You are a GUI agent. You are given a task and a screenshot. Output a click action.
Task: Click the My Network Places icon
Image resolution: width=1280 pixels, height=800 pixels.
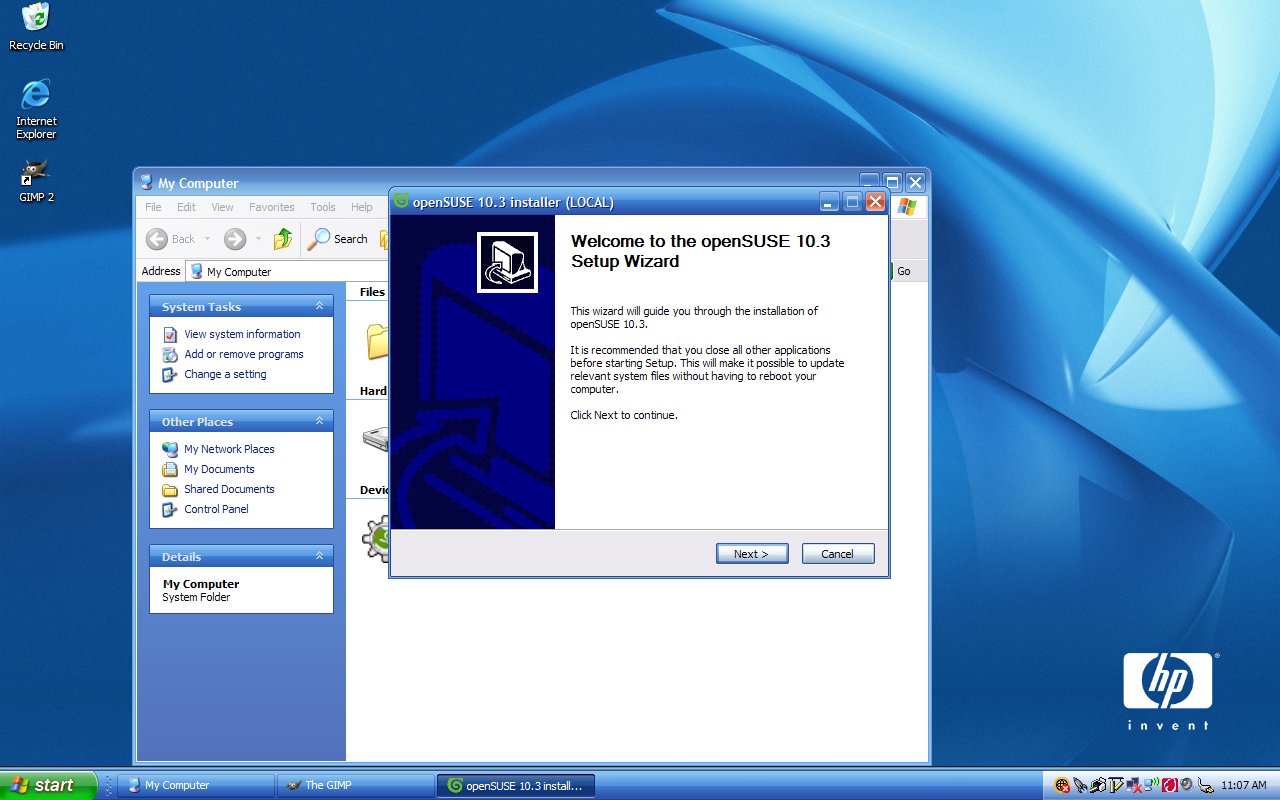coord(170,449)
